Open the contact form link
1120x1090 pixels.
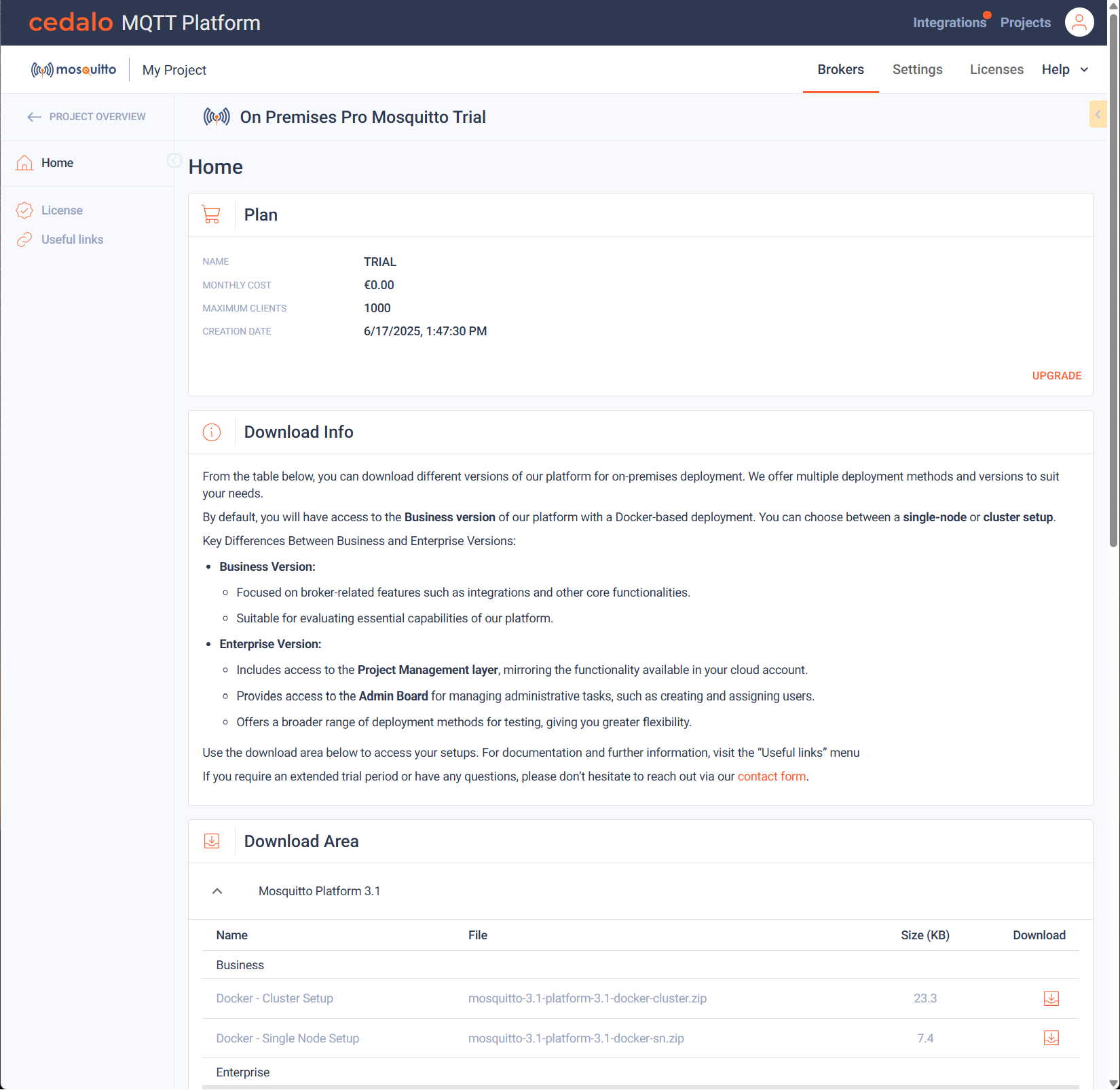(771, 776)
